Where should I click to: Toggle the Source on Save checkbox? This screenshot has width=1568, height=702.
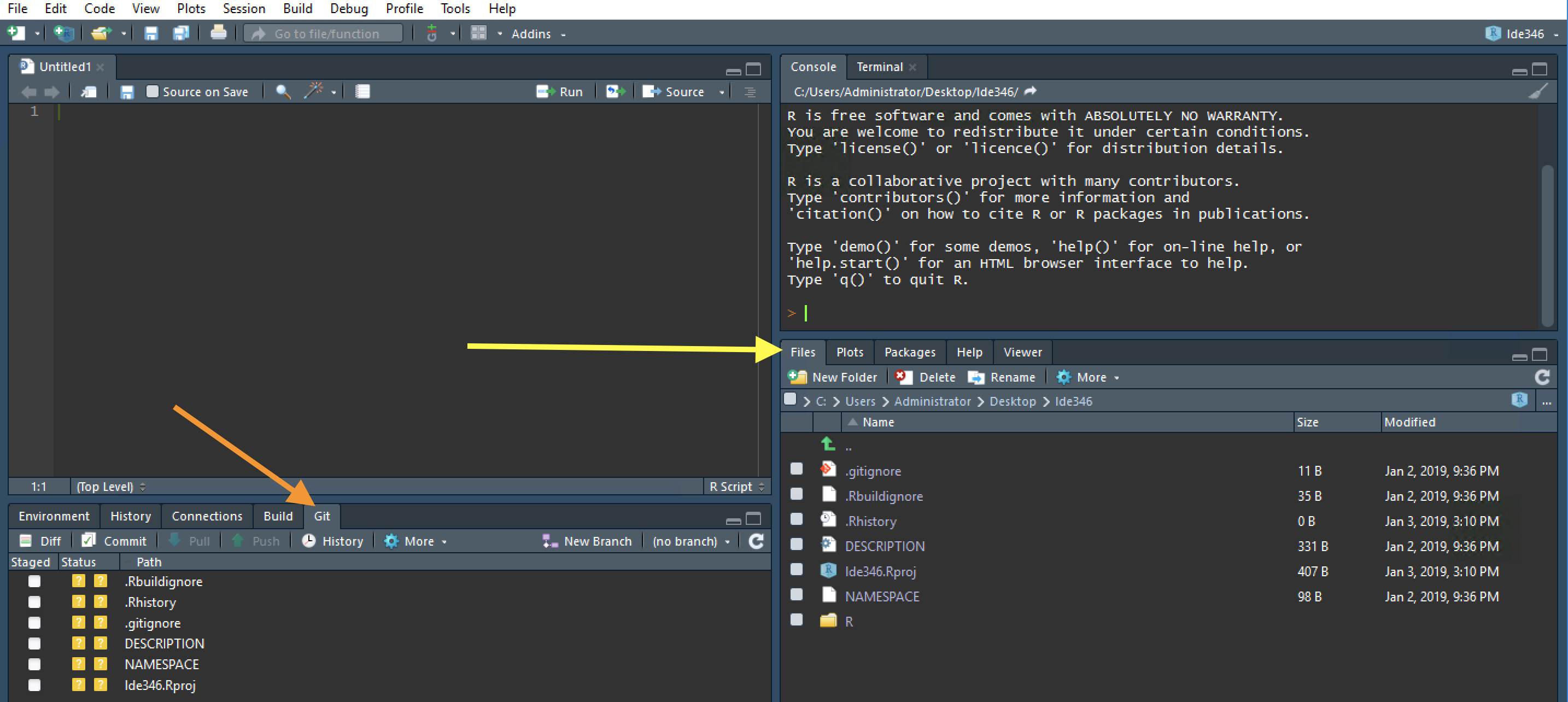click(152, 91)
